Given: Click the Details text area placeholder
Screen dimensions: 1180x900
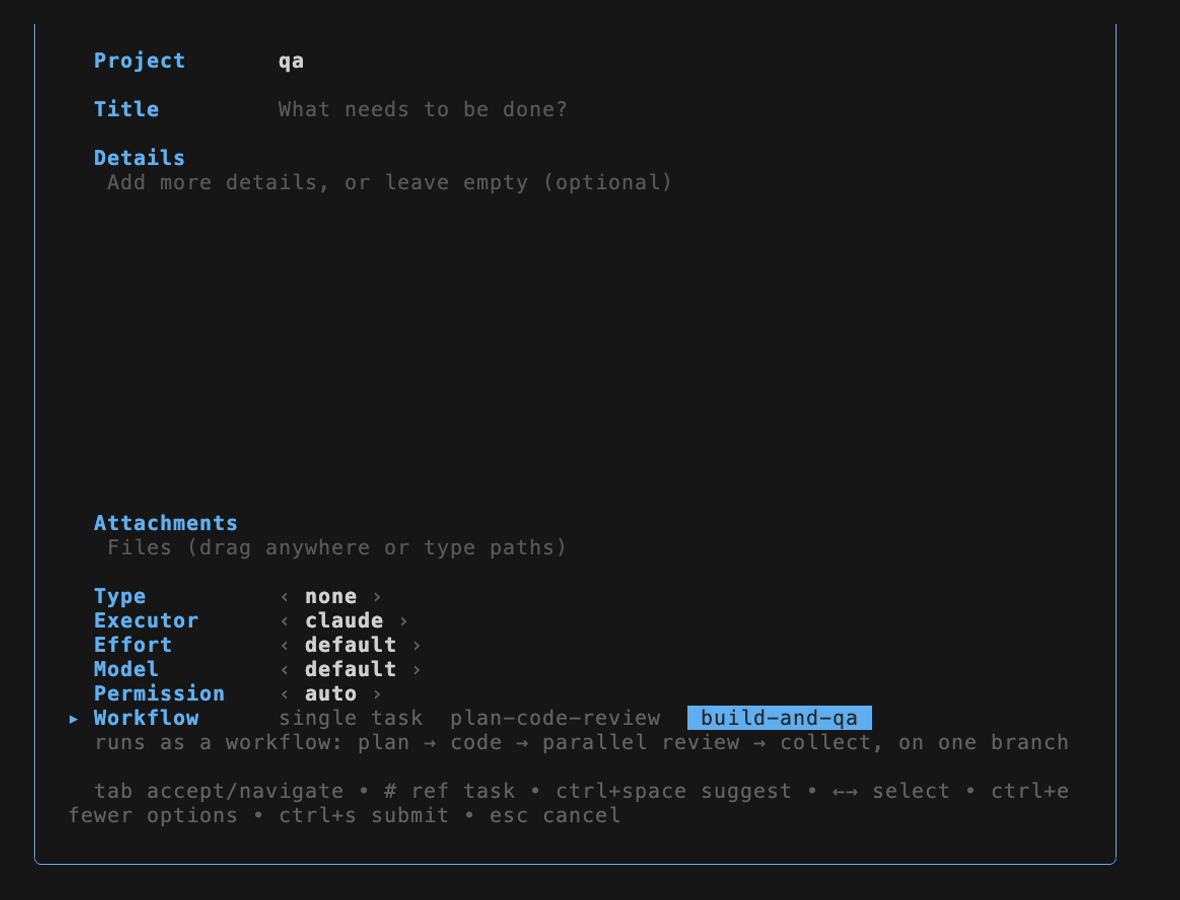Looking at the screenshot, I should 389,182.
